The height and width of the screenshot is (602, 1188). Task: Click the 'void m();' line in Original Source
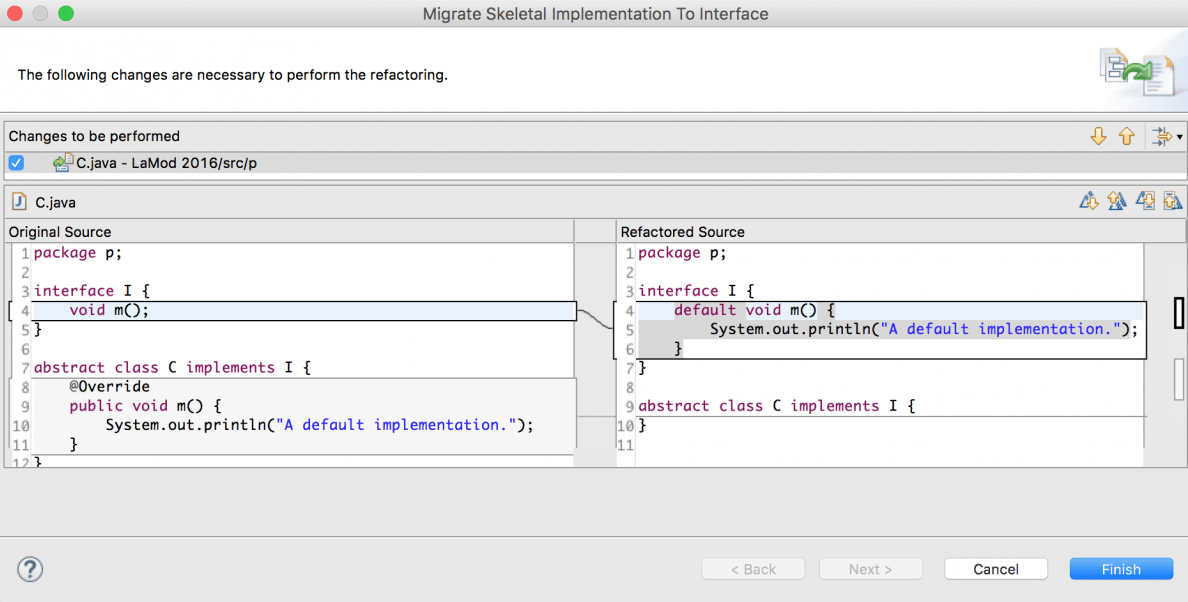(109, 310)
